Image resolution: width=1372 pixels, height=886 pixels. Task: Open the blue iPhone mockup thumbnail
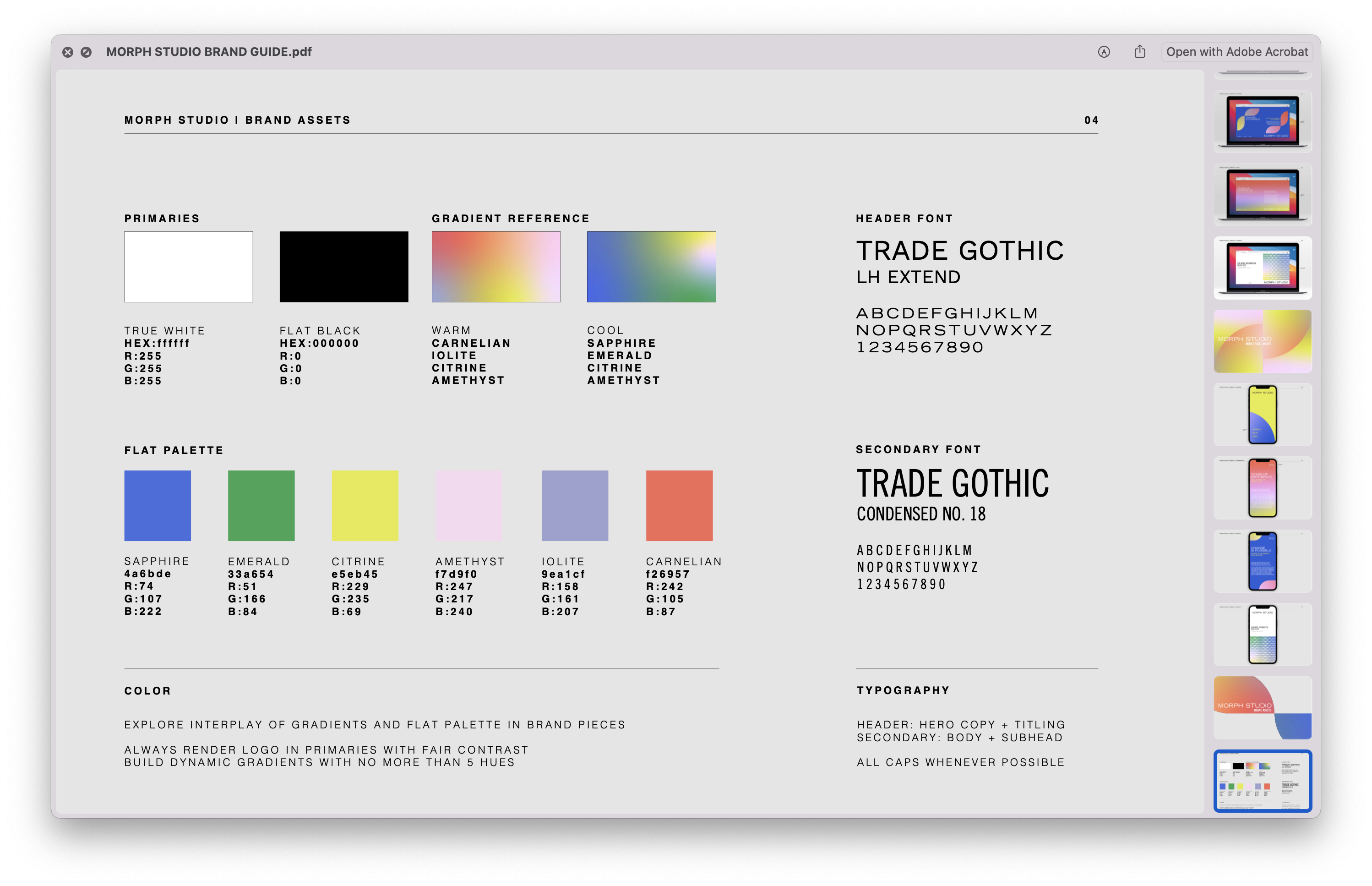click(1262, 561)
